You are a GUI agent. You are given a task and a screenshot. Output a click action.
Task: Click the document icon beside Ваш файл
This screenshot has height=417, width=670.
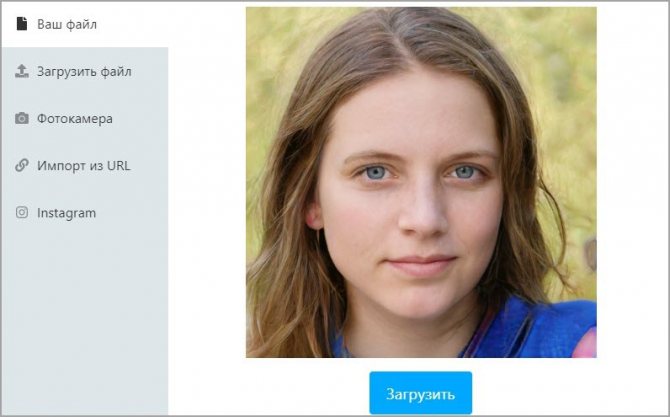click(x=21, y=24)
